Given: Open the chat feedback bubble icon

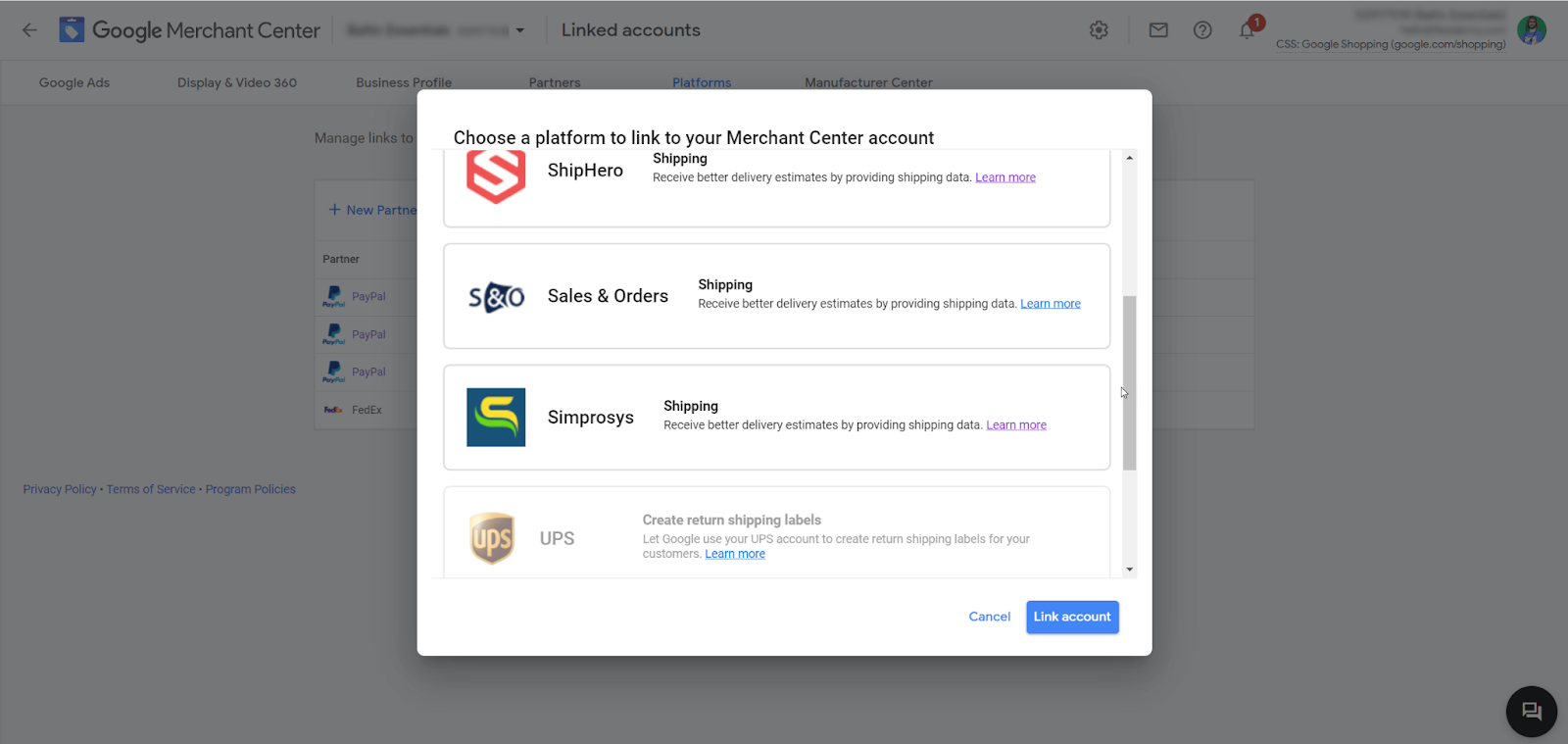Looking at the screenshot, I should (1532, 711).
